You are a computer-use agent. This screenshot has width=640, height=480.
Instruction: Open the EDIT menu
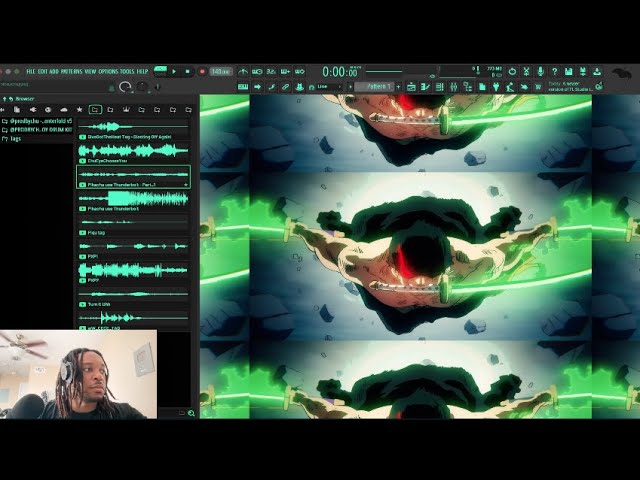(42, 71)
